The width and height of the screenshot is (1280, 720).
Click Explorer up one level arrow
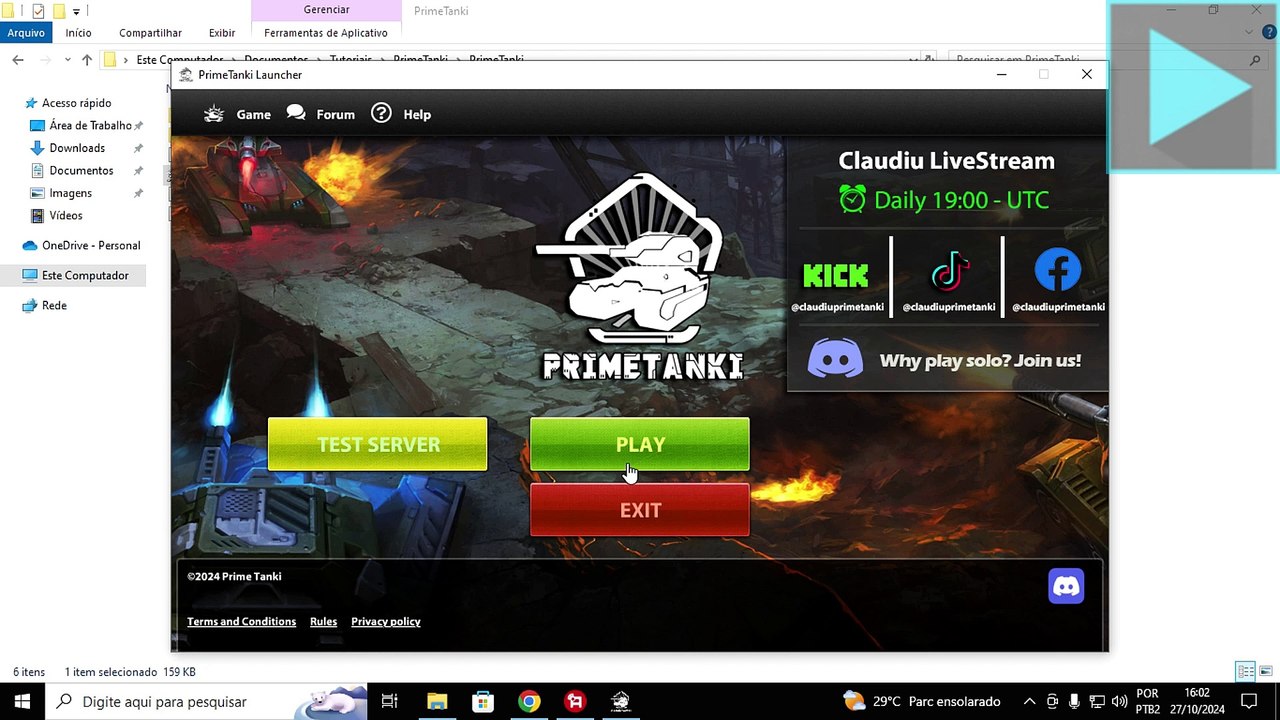87,60
